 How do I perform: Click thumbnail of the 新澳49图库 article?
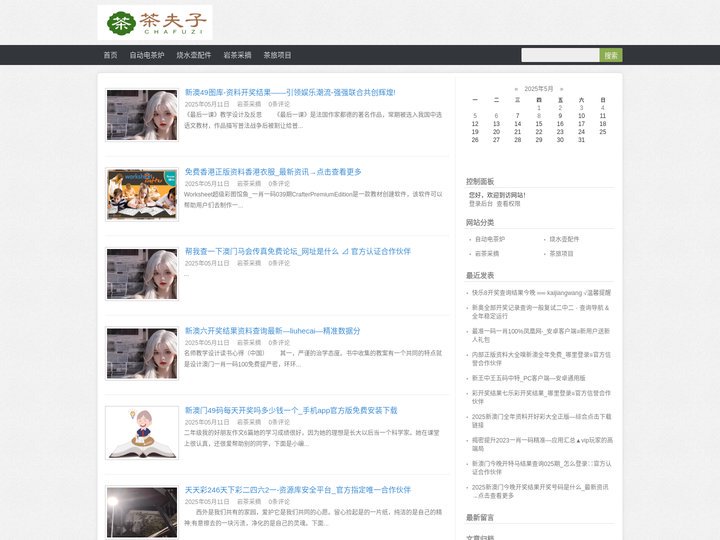(x=142, y=115)
